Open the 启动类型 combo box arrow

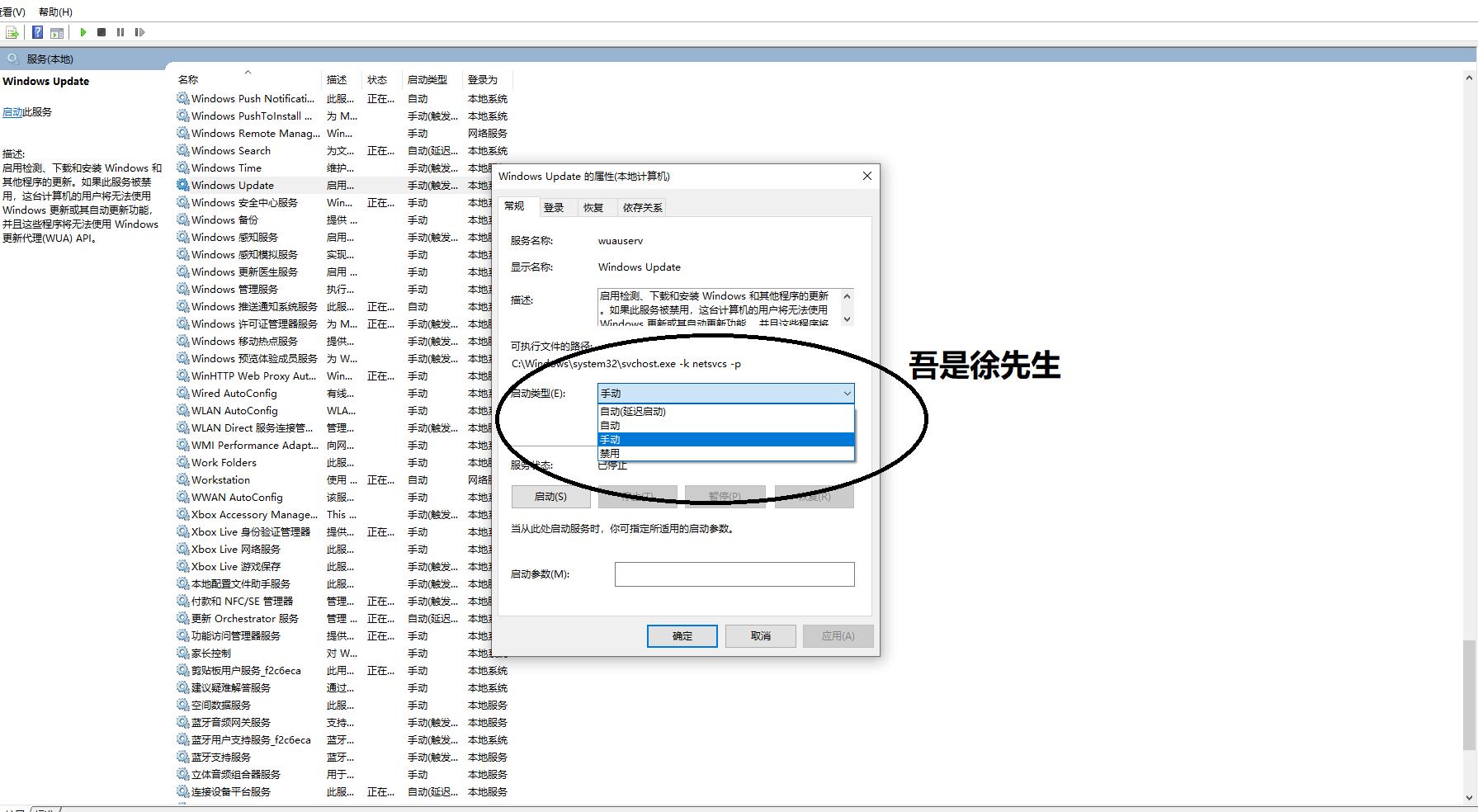[847, 393]
